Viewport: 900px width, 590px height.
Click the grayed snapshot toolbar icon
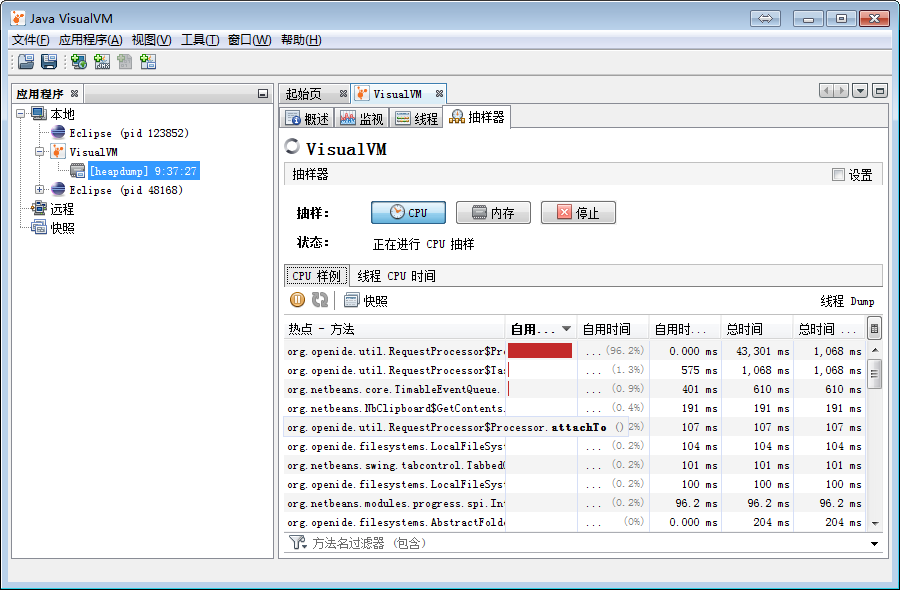click(125, 61)
